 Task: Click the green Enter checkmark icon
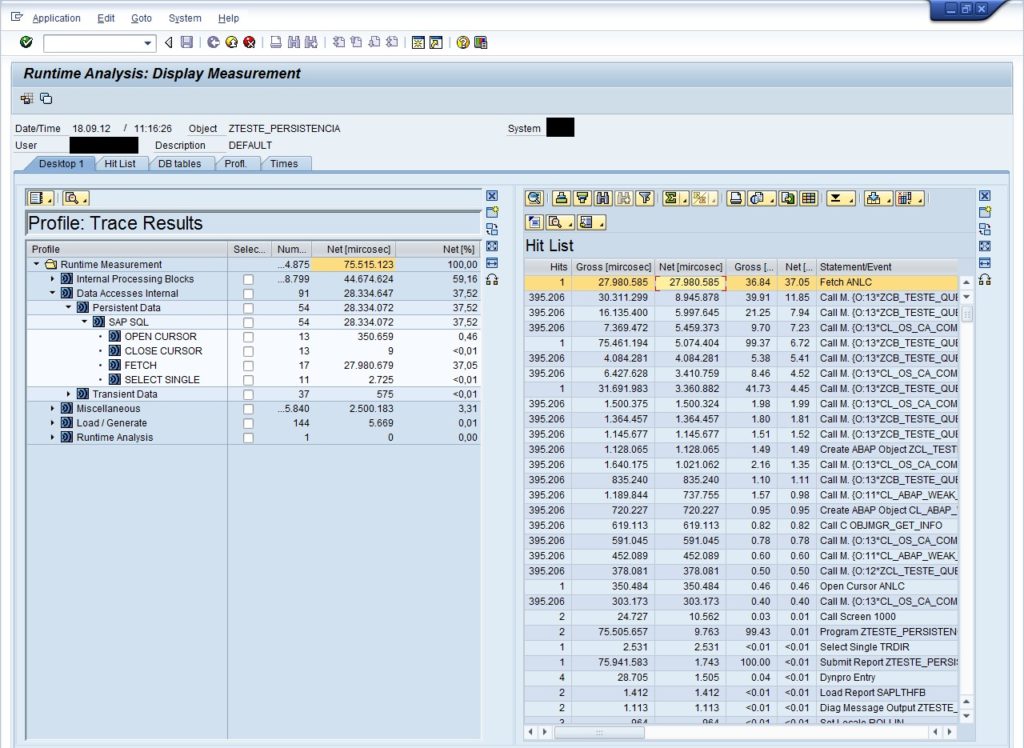[26, 43]
